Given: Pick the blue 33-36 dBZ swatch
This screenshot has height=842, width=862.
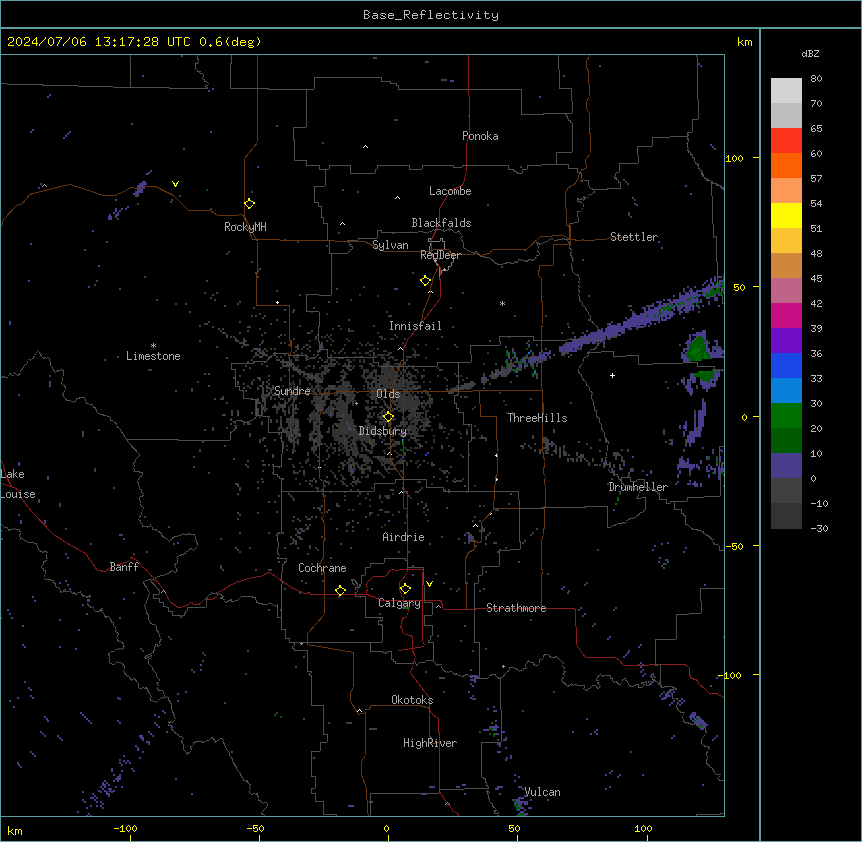Looking at the screenshot, I should (786, 365).
